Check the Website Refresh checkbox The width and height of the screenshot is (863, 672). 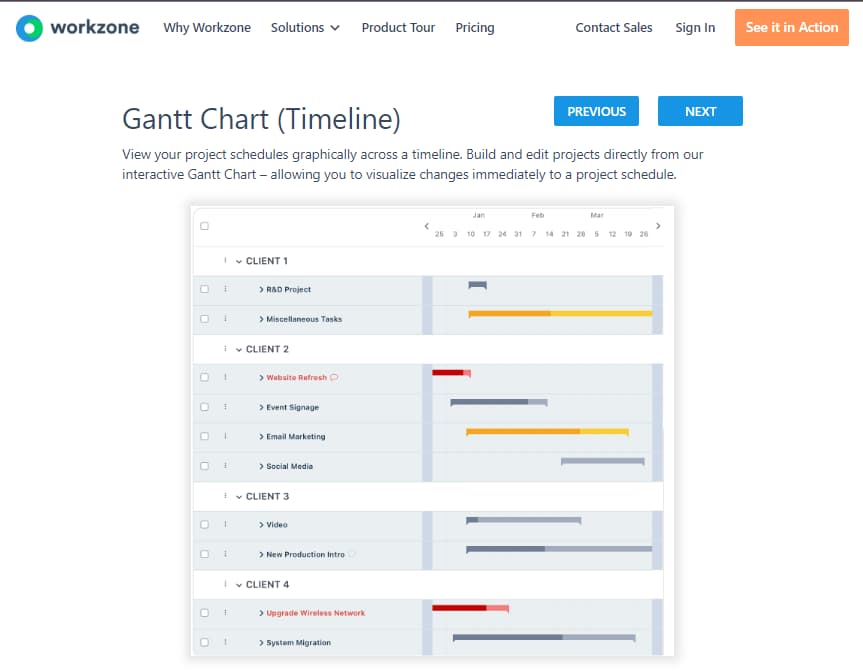pyautogui.click(x=205, y=377)
